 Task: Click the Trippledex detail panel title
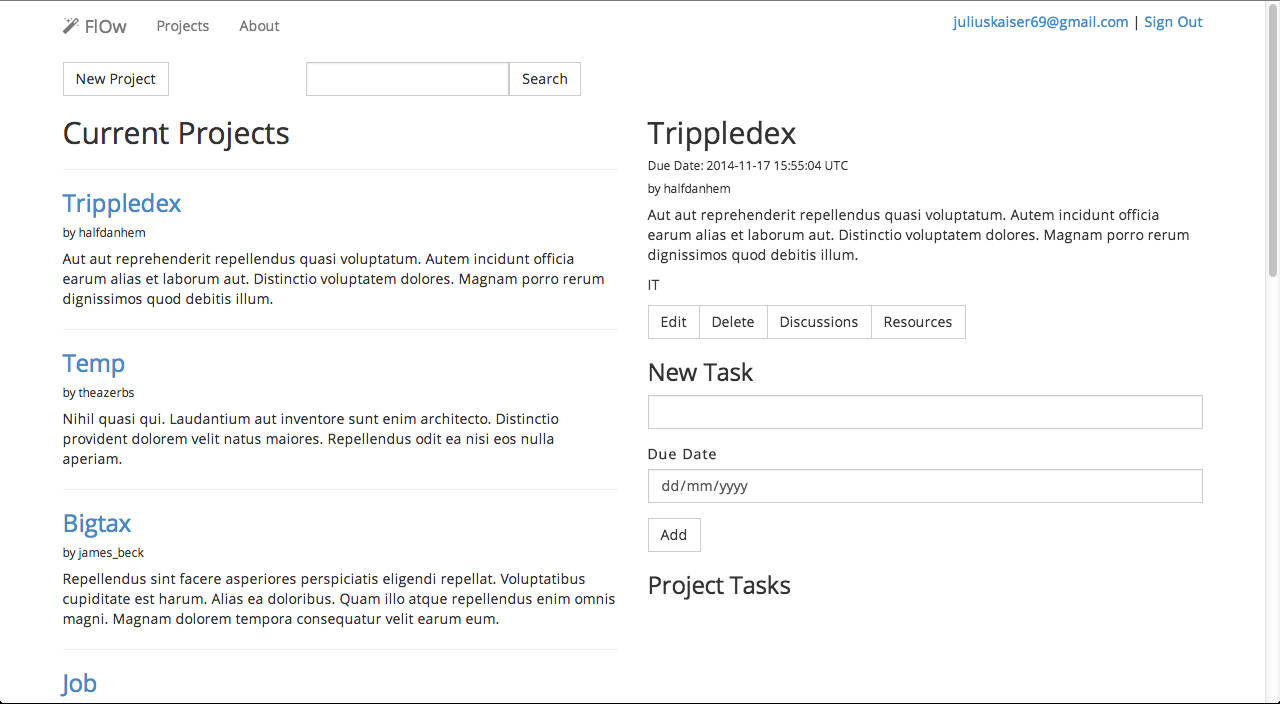coord(722,134)
